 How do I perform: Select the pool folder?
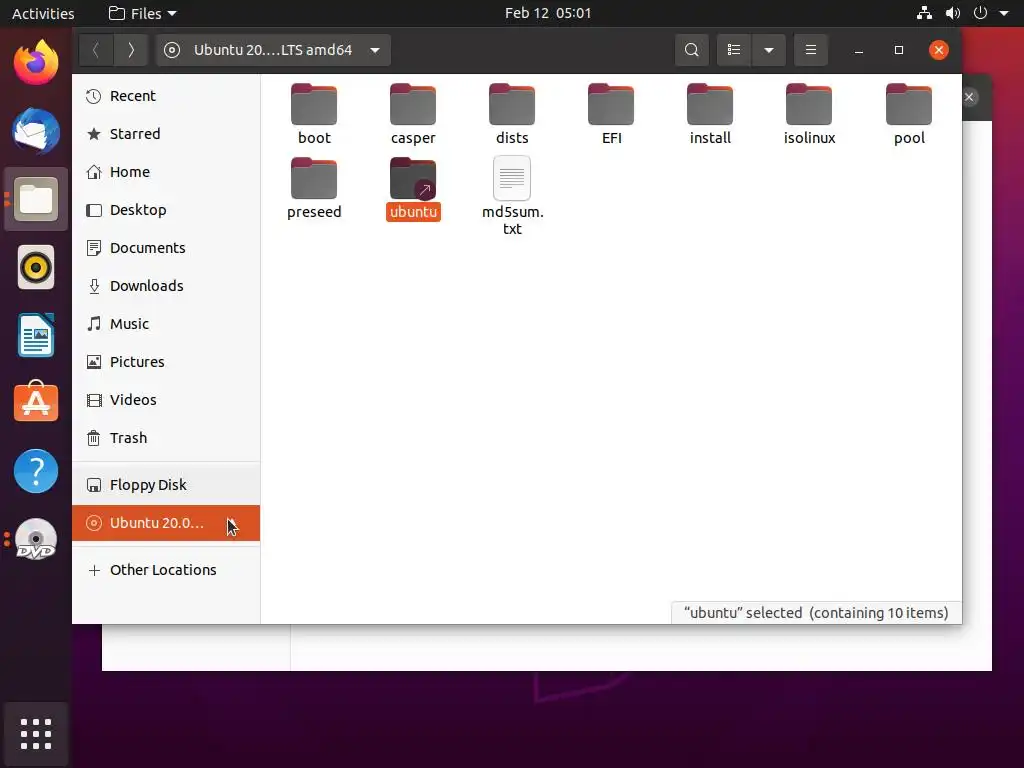[x=909, y=114]
